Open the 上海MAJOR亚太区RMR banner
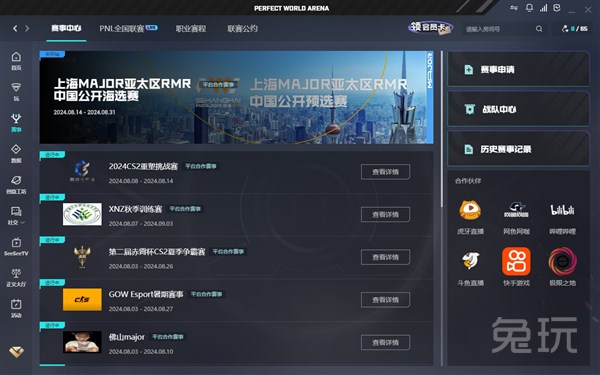The width and height of the screenshot is (600, 375). (236, 97)
